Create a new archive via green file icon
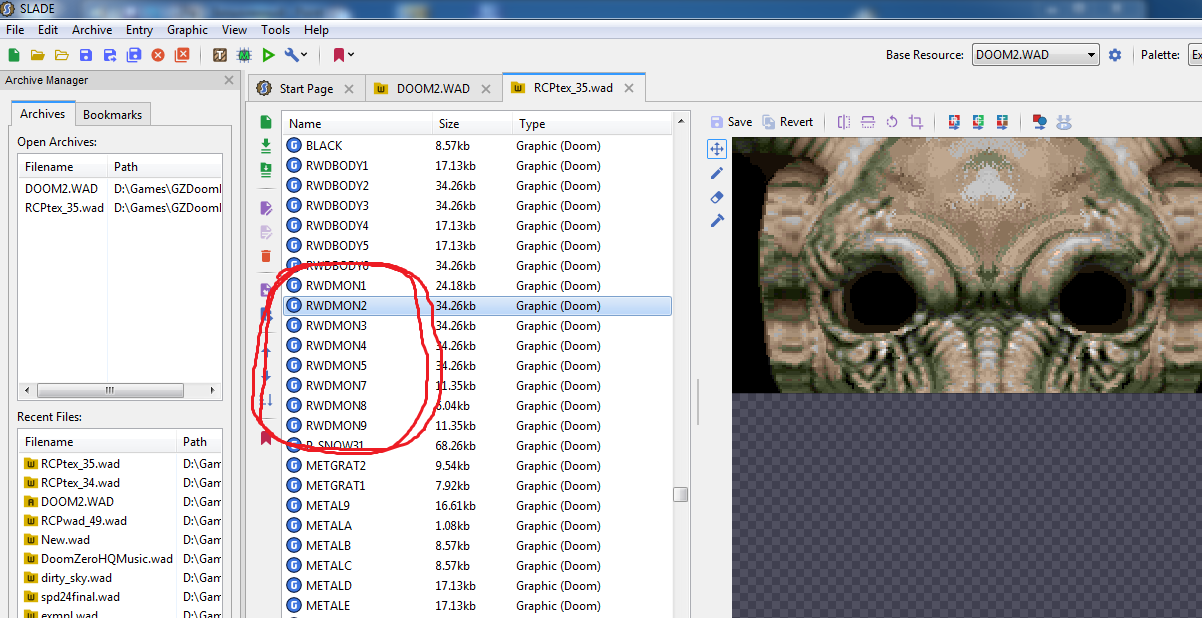Screen dimensions: 1202x618 [14, 55]
